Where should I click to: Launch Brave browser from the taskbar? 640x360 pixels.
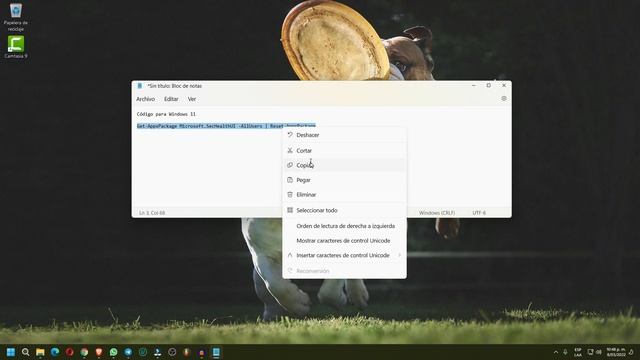tap(99, 352)
